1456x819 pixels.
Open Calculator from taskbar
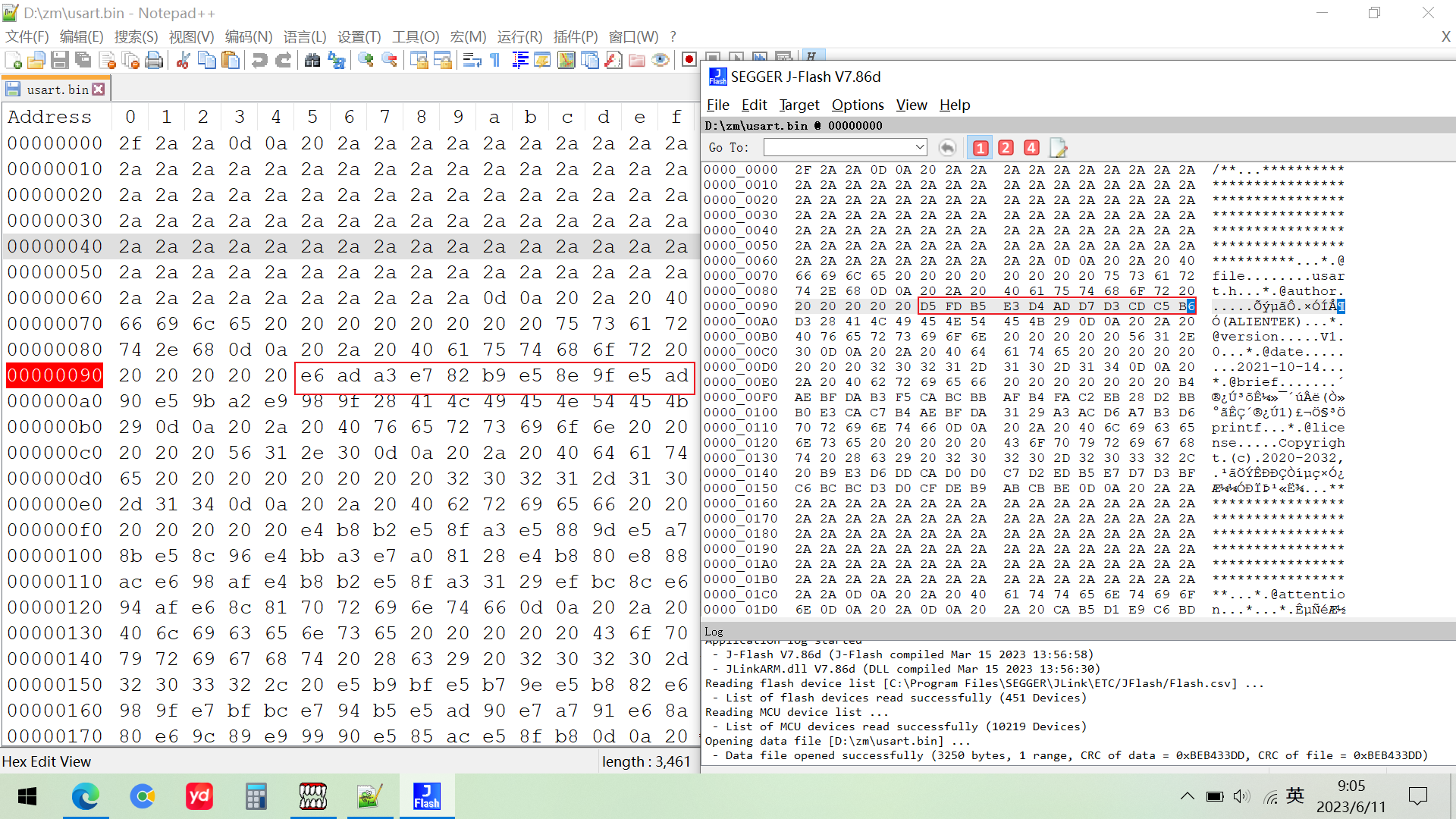pos(256,796)
